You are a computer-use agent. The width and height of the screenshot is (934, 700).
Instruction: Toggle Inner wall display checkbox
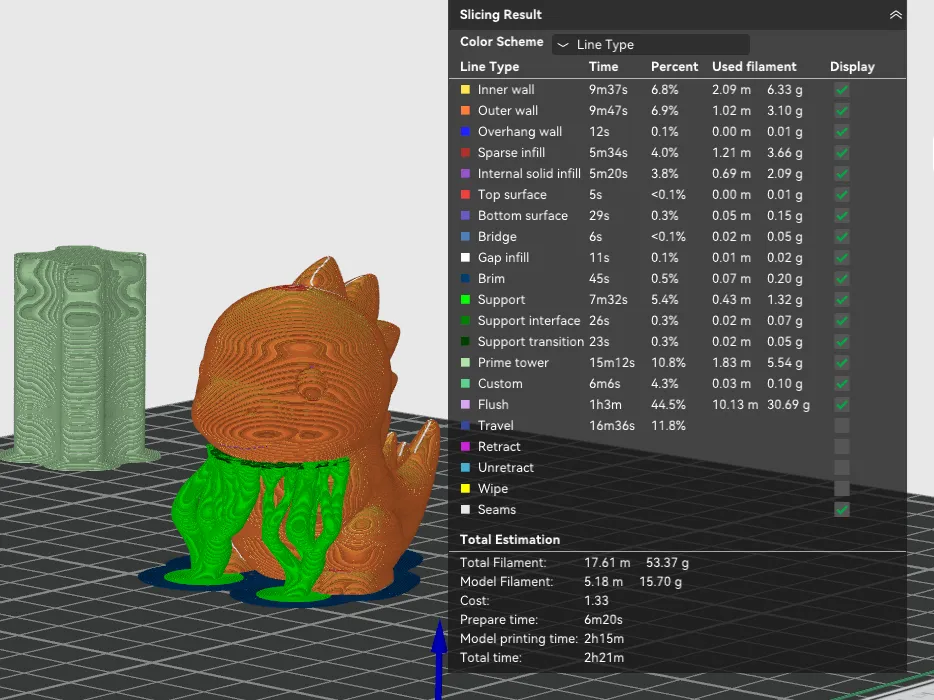point(842,90)
